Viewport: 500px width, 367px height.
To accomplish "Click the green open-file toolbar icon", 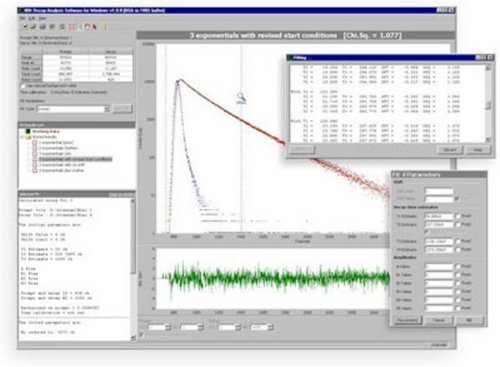I will tap(33, 27).
